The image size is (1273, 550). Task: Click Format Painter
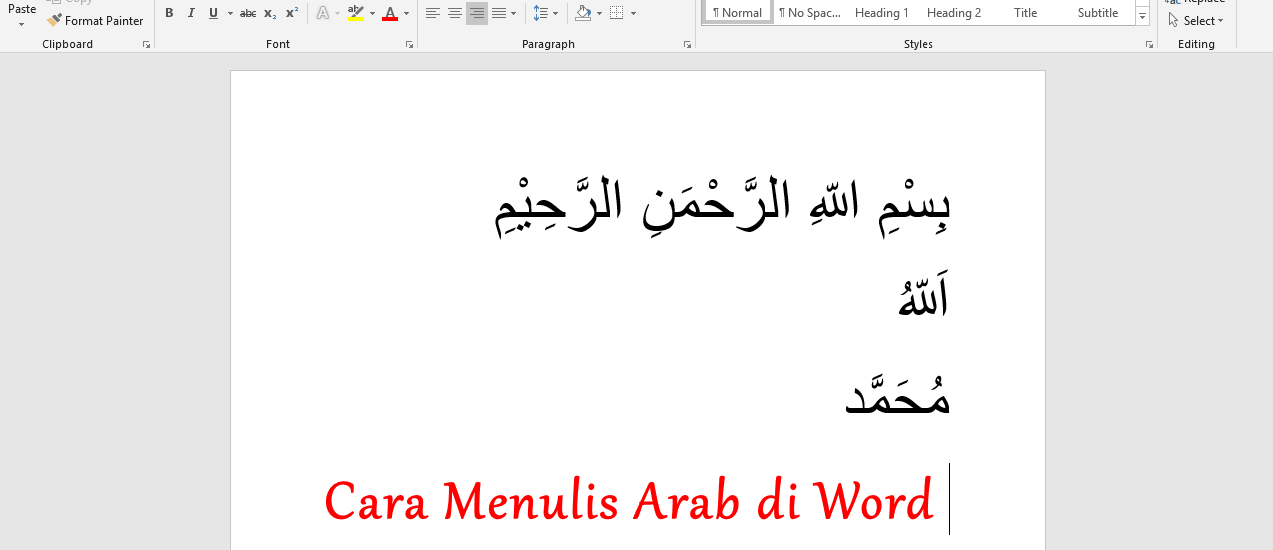coord(95,20)
